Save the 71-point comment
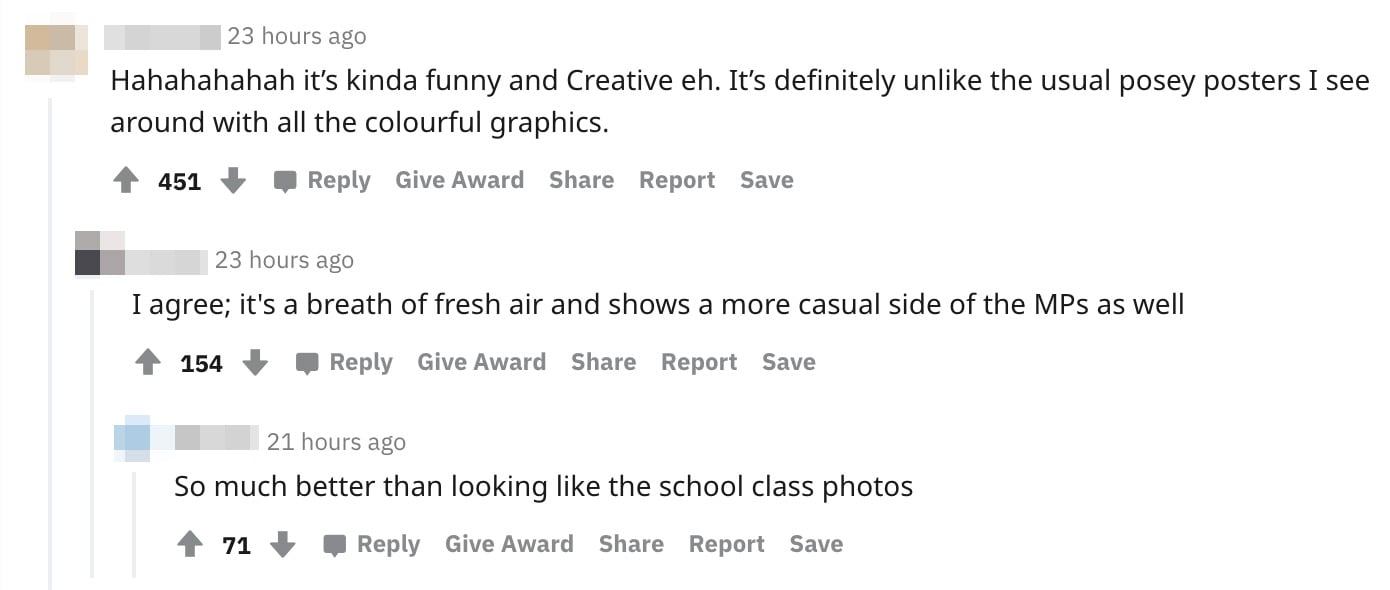Viewport: 1390px width, 590px height. tap(816, 545)
